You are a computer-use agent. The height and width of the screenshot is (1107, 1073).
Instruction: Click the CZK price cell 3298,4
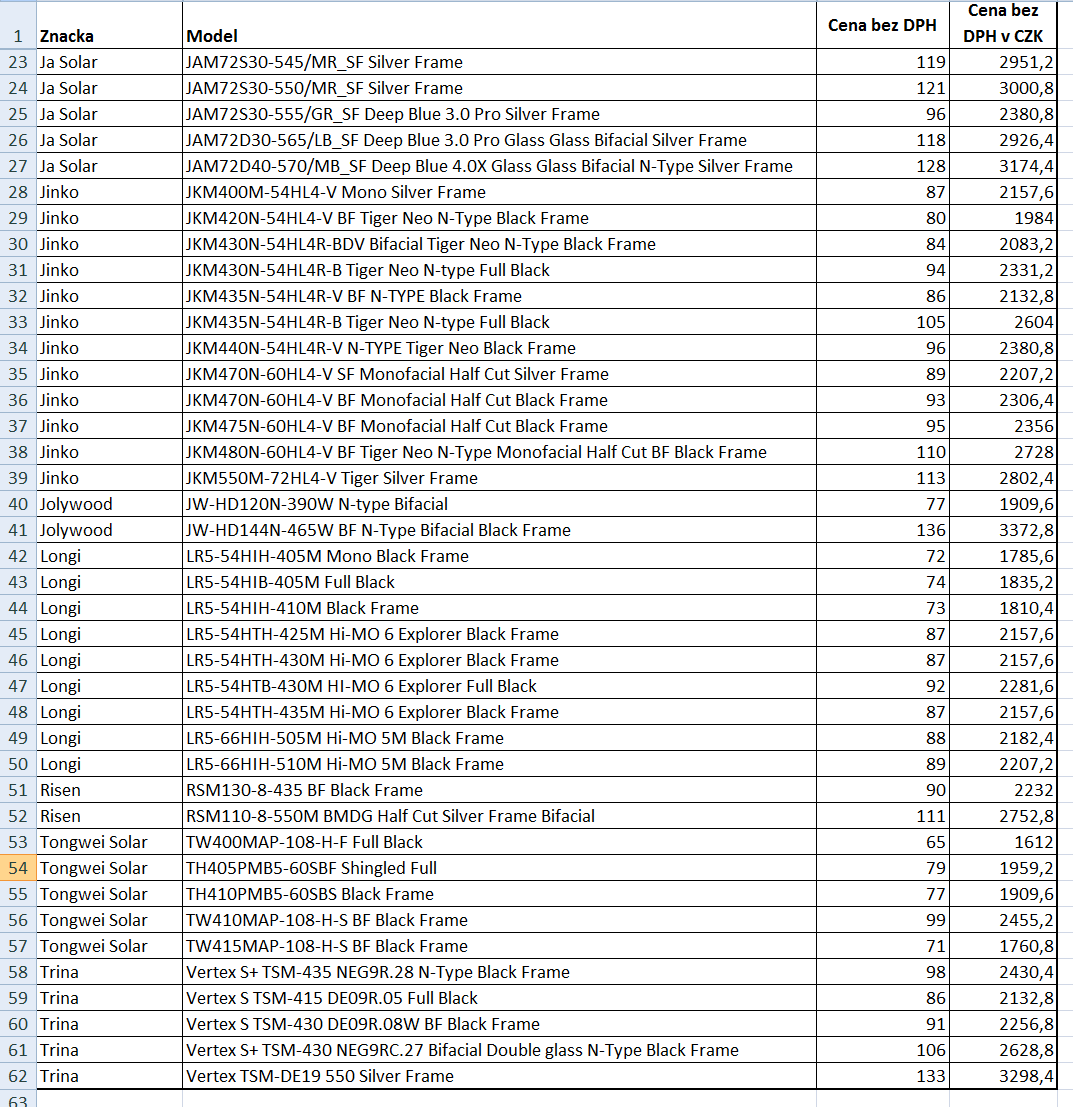(x=1002, y=1076)
